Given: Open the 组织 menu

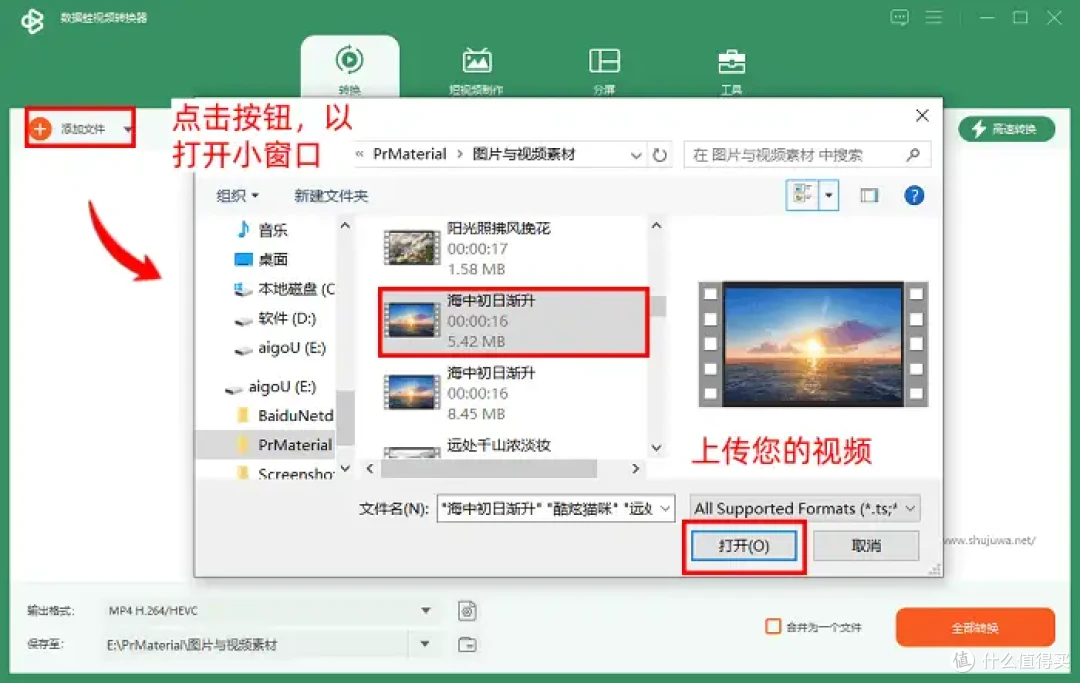Looking at the screenshot, I should coord(237,196).
